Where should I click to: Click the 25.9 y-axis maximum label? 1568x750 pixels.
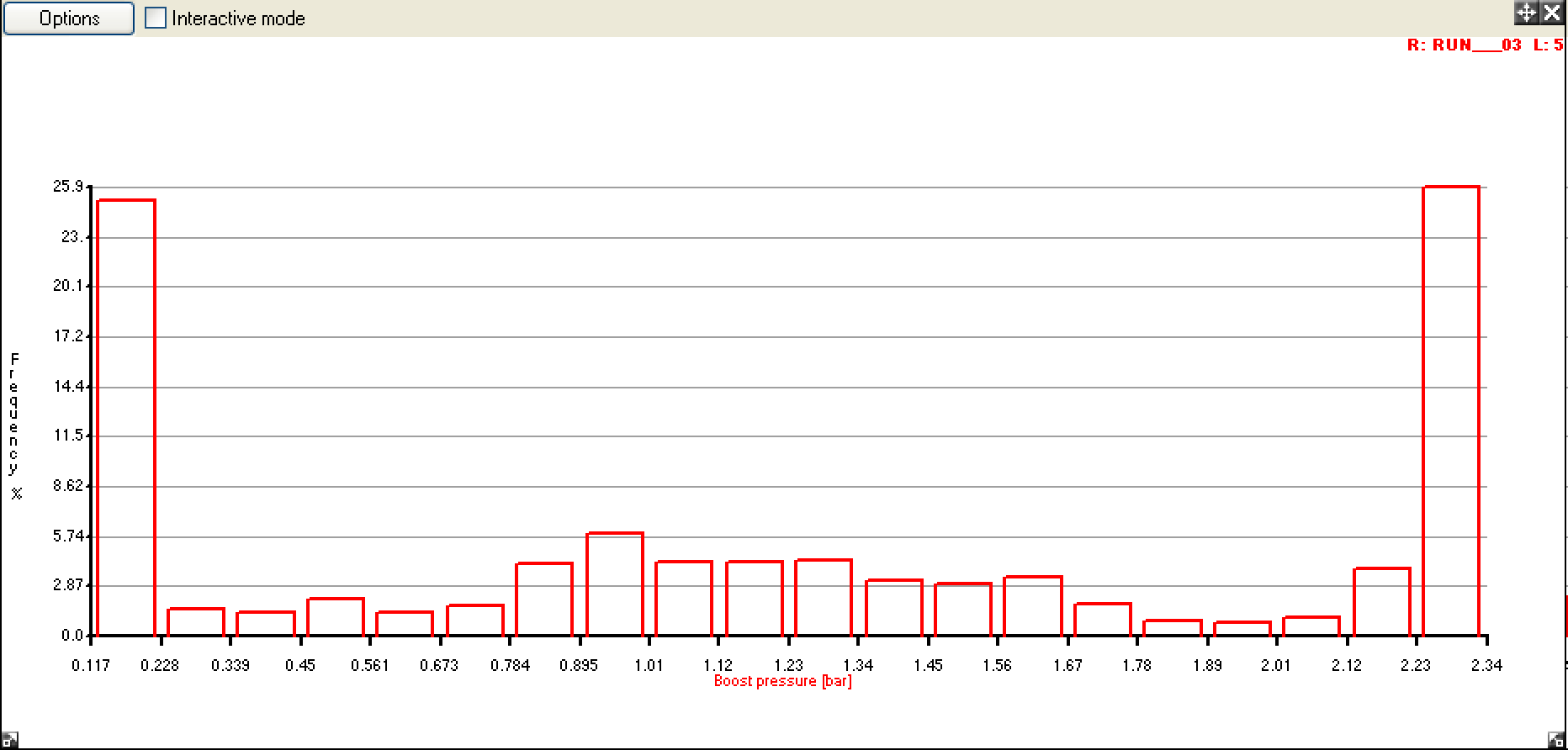(x=67, y=187)
